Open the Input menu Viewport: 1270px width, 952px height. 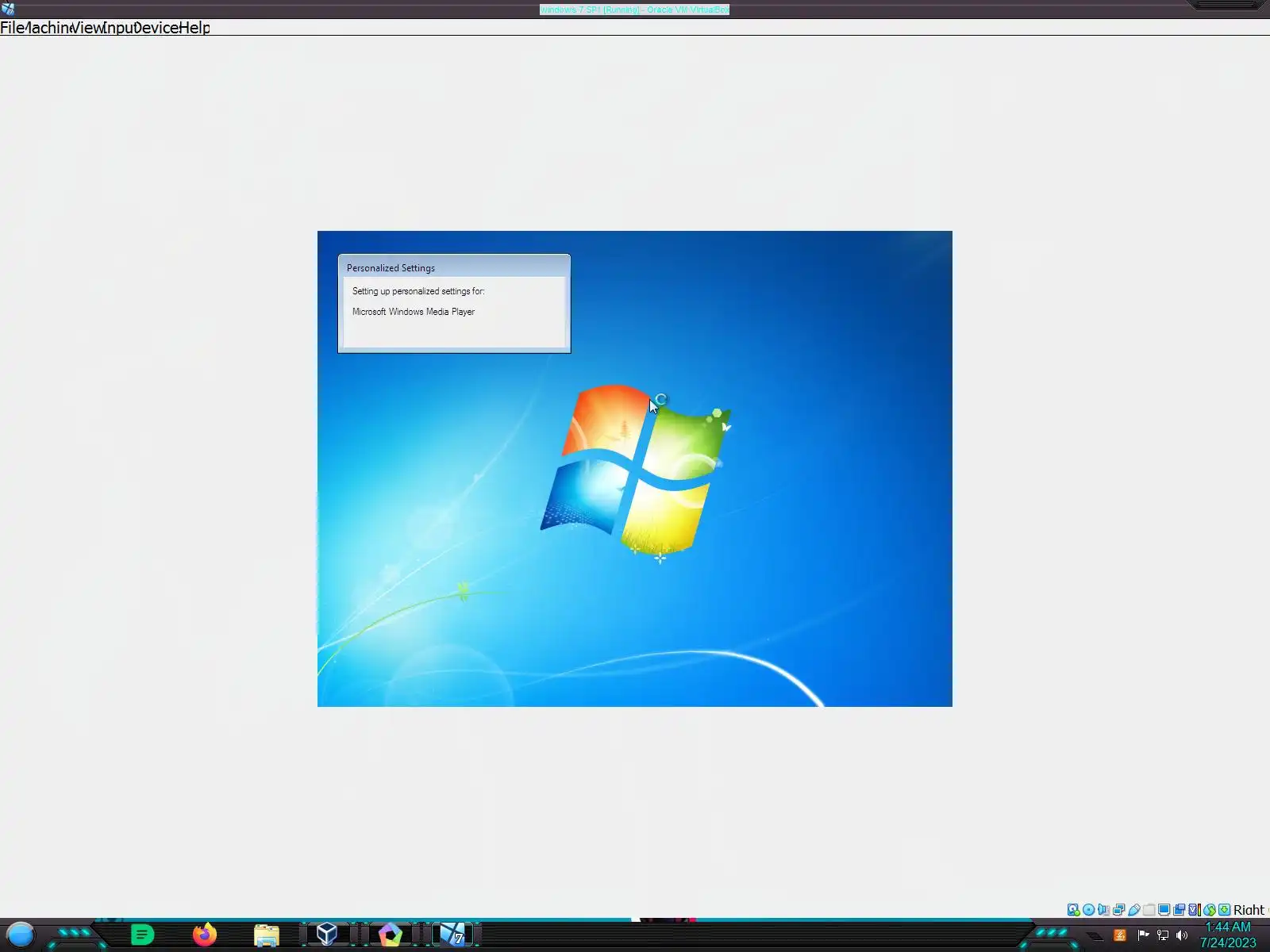[119, 28]
